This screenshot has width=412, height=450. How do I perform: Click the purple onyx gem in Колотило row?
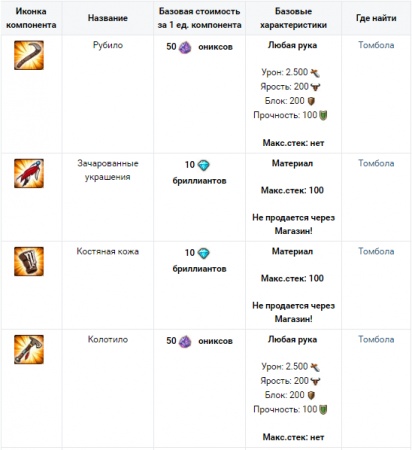click(x=185, y=342)
